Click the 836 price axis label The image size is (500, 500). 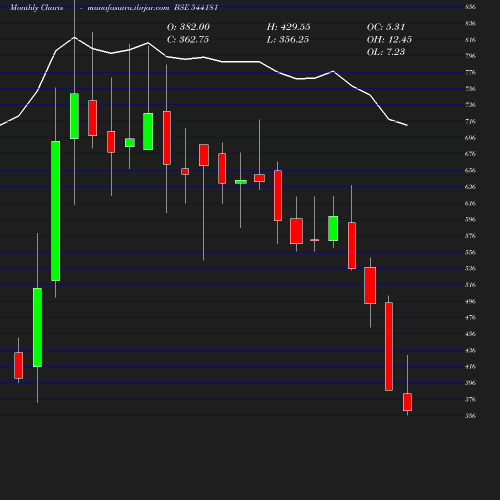click(470, 23)
